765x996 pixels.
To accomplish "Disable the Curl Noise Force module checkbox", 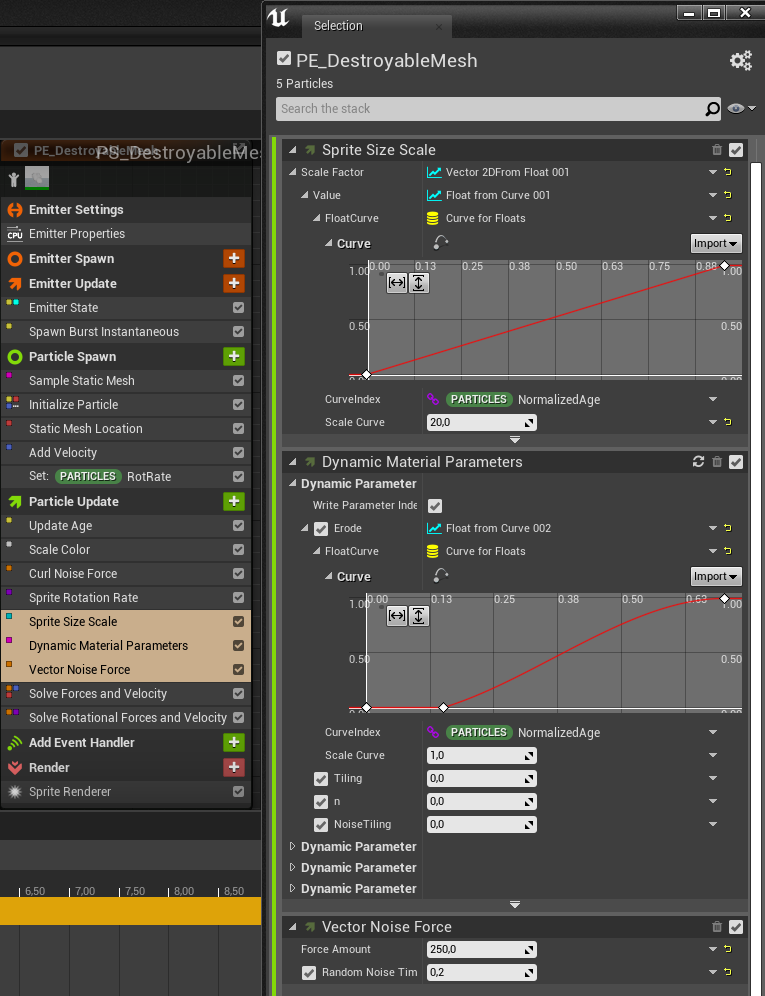I will (238, 574).
